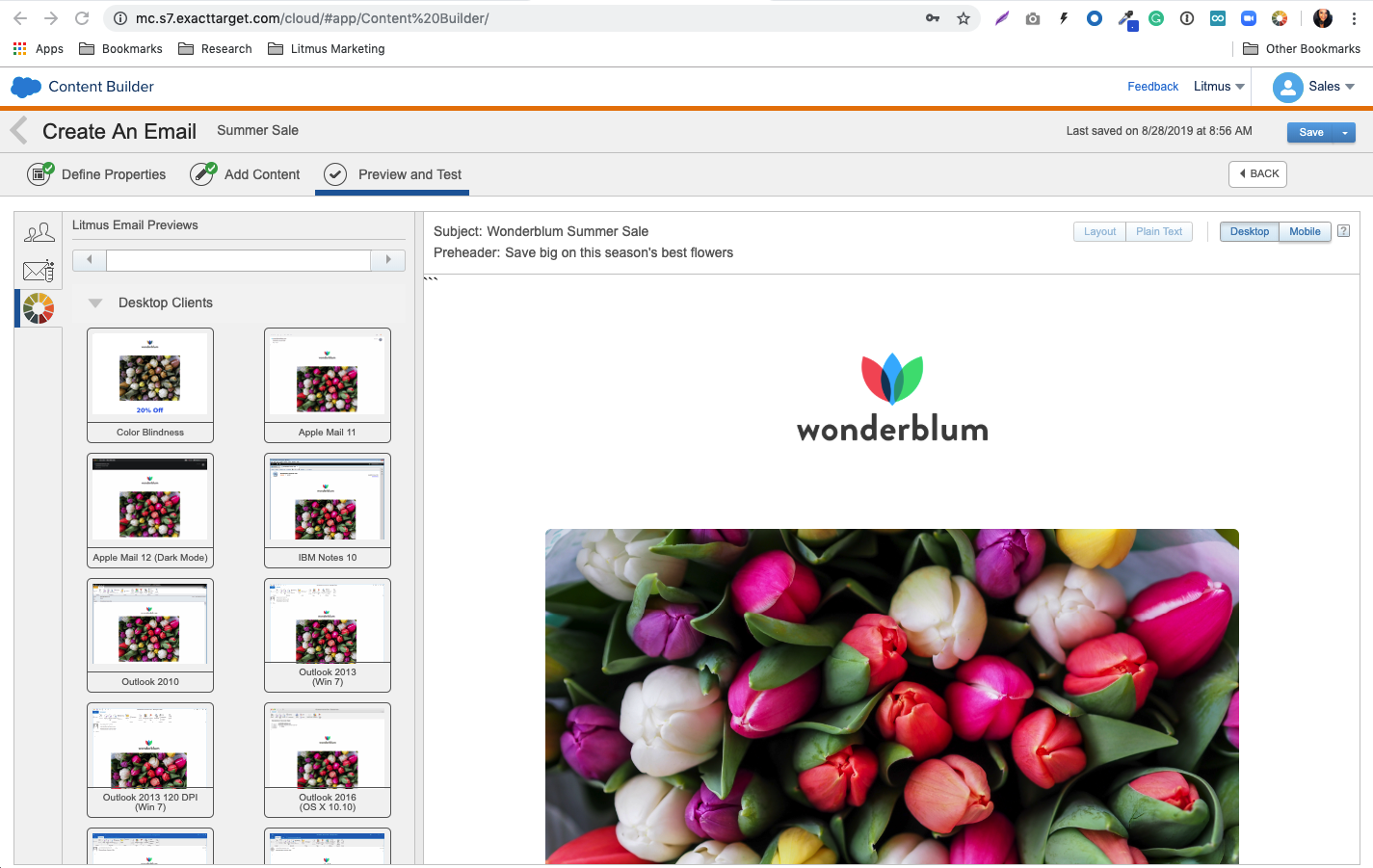This screenshot has width=1373, height=868.
Task: Click the Zoom video extension icon
Action: point(1249,18)
